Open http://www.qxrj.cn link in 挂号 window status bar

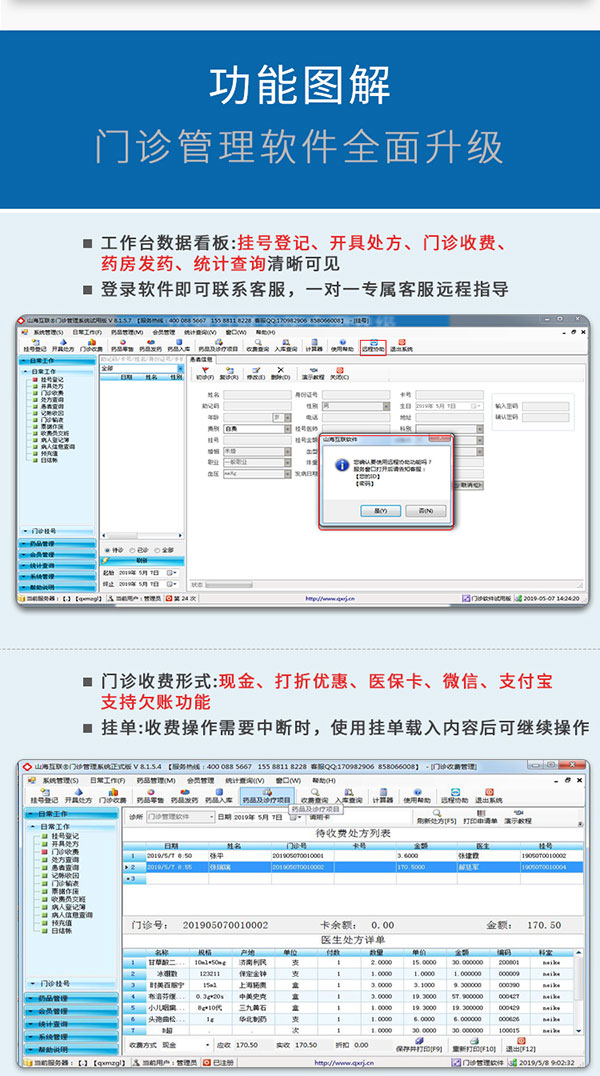point(330,598)
